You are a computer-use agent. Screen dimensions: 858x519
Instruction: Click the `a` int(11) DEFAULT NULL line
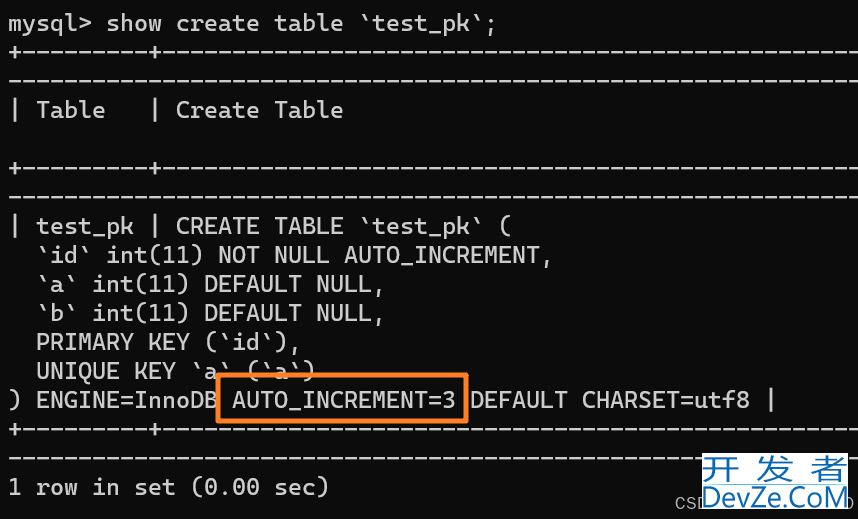[x=210, y=285]
